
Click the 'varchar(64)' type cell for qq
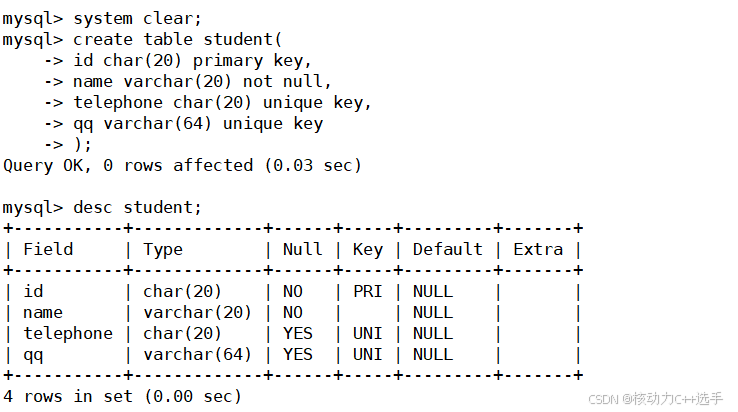pos(197,355)
